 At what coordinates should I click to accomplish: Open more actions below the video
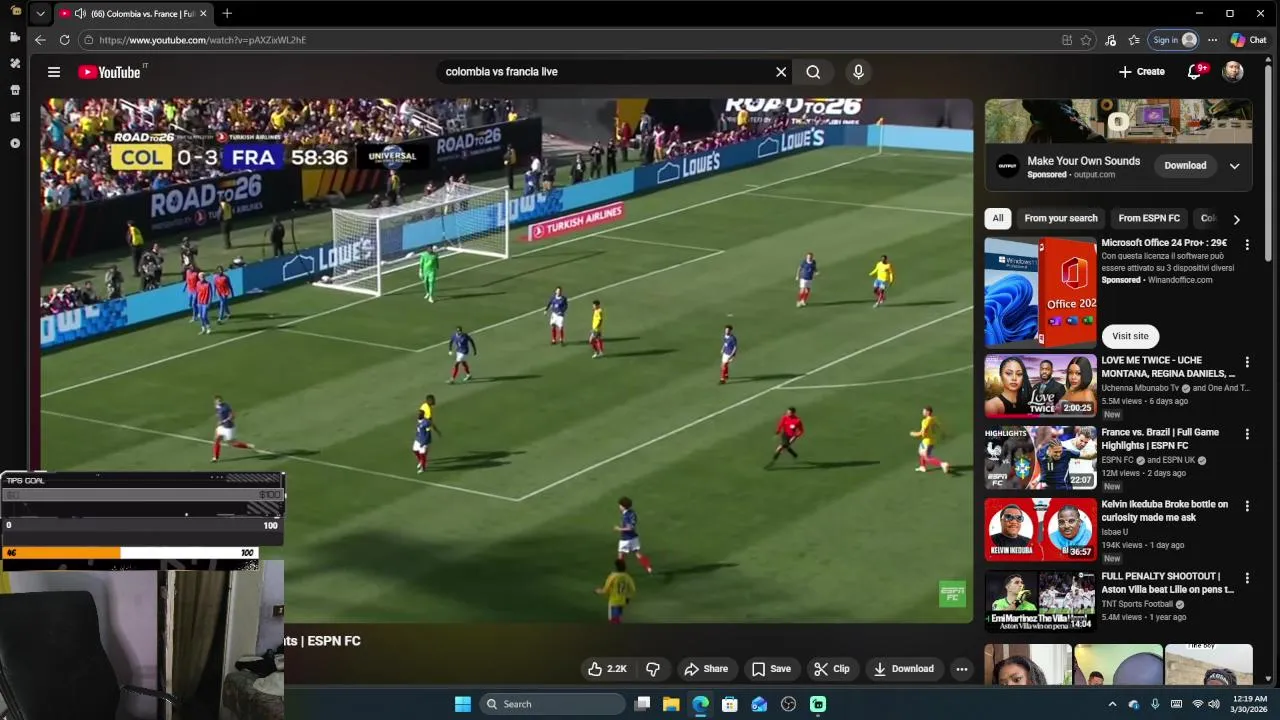point(961,669)
